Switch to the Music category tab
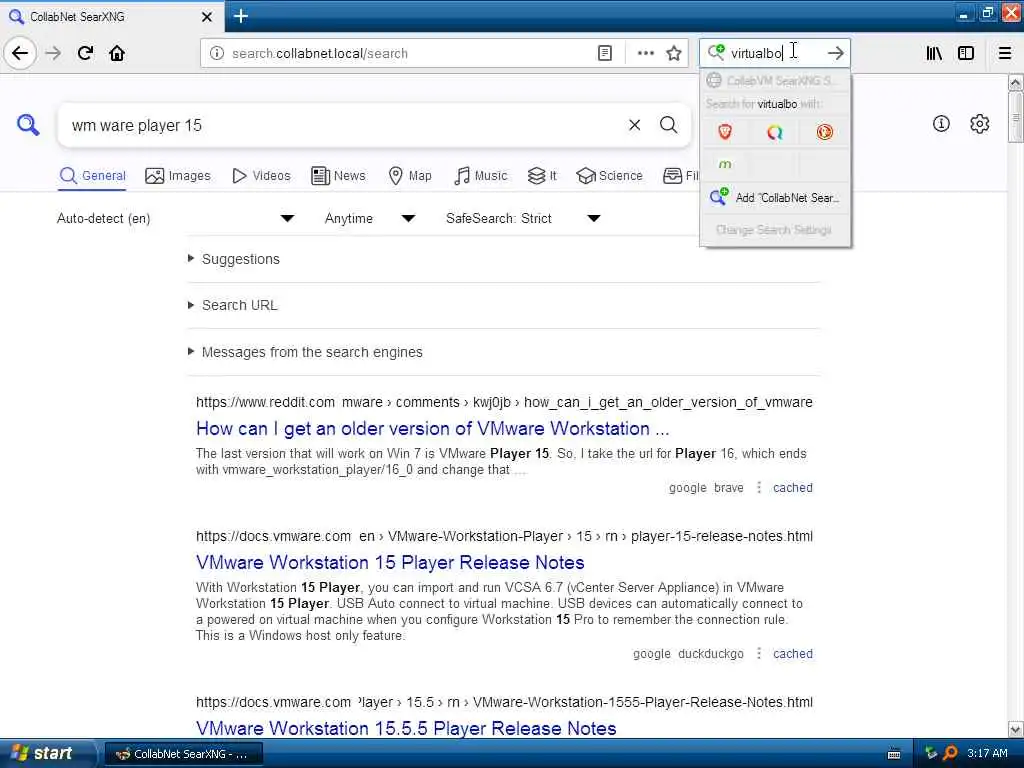Viewport: 1024px width, 768px height. 480,176
